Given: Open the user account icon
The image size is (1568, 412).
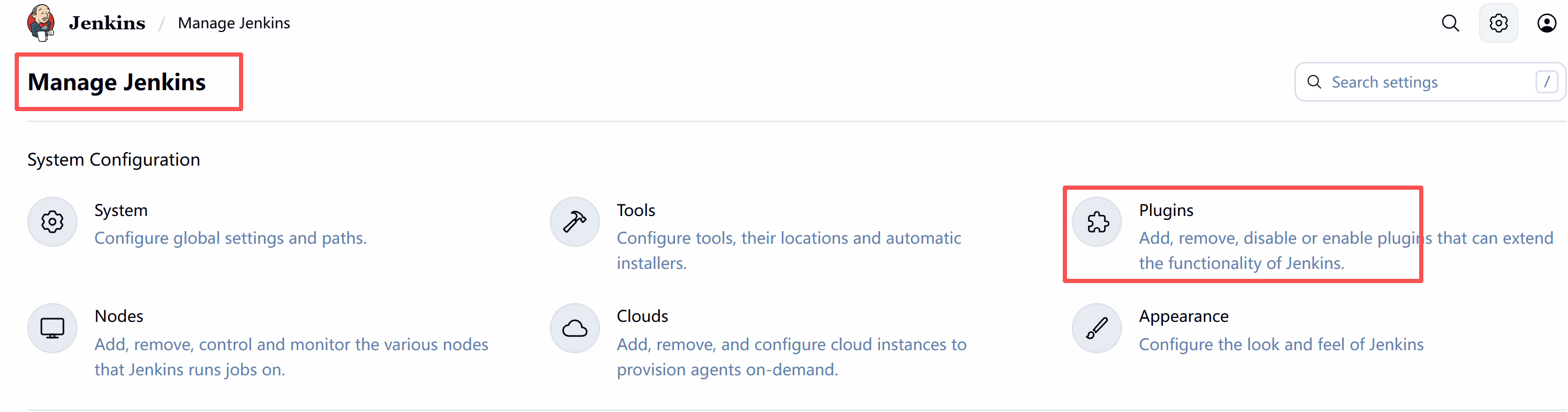Looking at the screenshot, I should (x=1547, y=23).
